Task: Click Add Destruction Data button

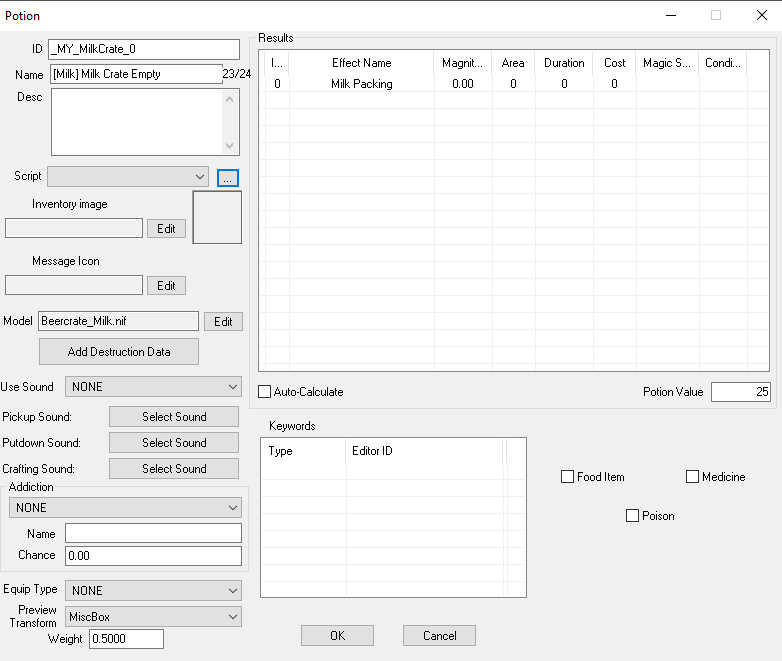Action: (x=119, y=352)
